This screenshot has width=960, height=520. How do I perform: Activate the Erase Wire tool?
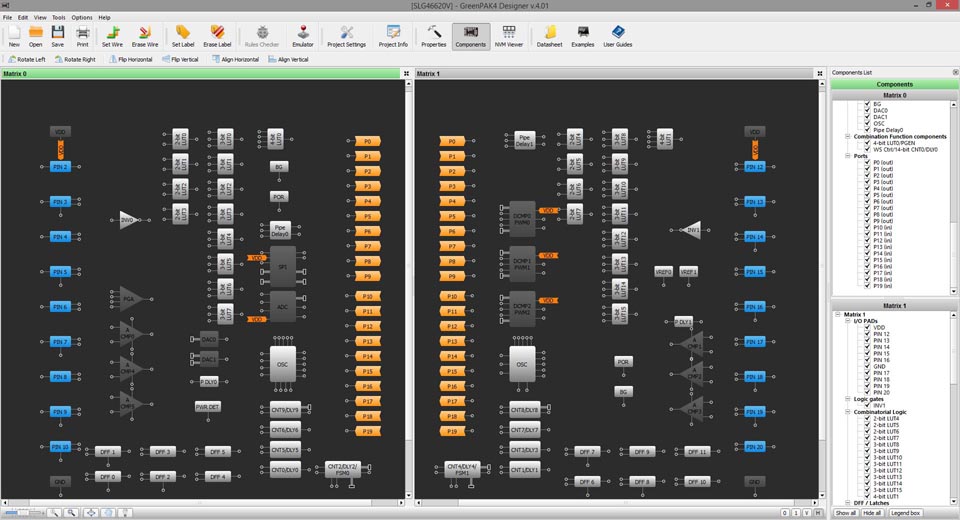point(145,36)
